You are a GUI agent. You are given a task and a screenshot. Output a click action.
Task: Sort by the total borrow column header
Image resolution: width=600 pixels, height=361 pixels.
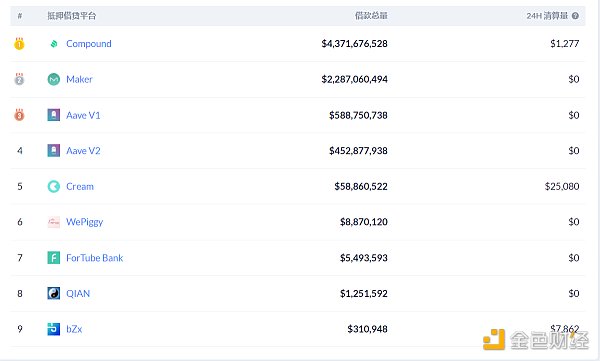tap(371, 16)
